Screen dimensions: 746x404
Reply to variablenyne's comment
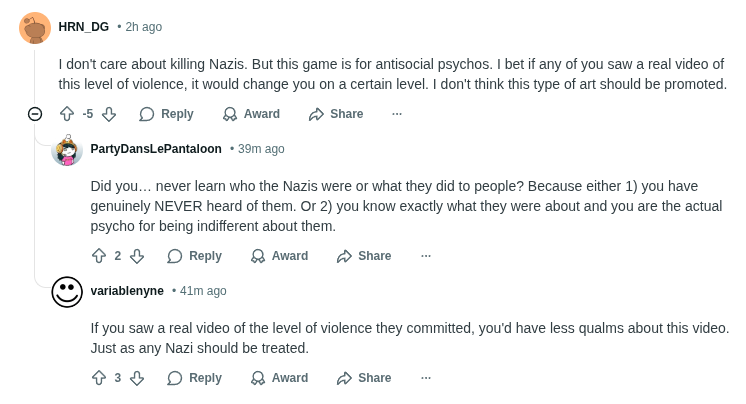(x=194, y=378)
